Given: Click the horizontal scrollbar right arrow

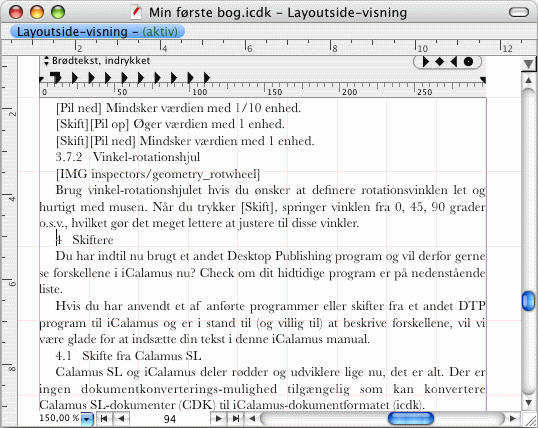Looking at the screenshot, I should pyautogui.click(x=513, y=418).
